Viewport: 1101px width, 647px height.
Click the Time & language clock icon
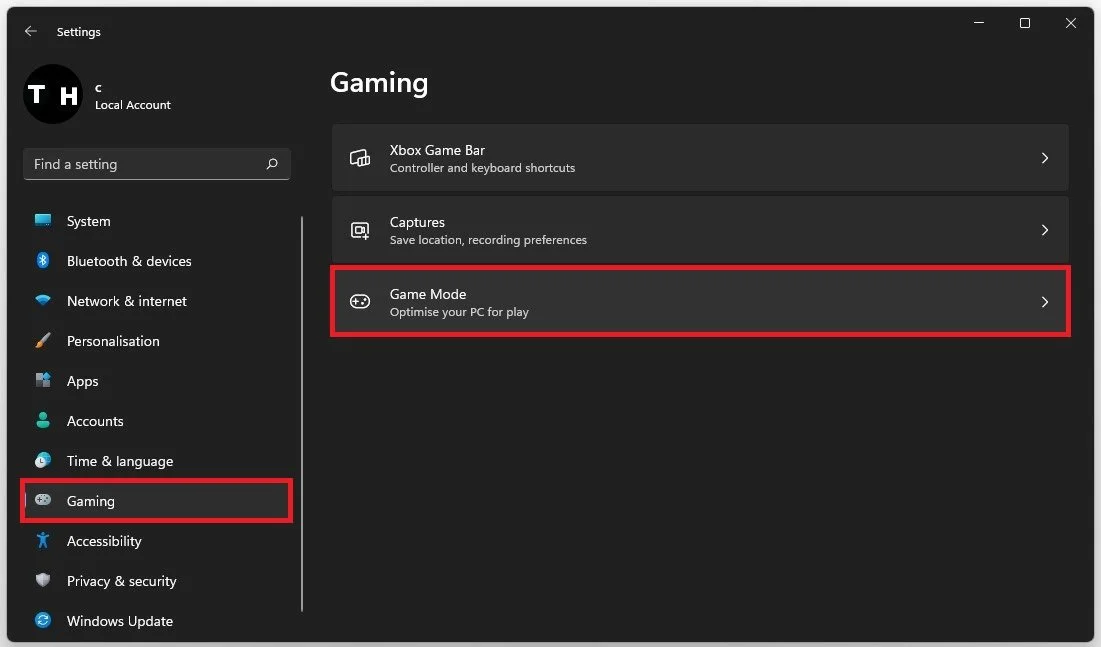click(43, 461)
